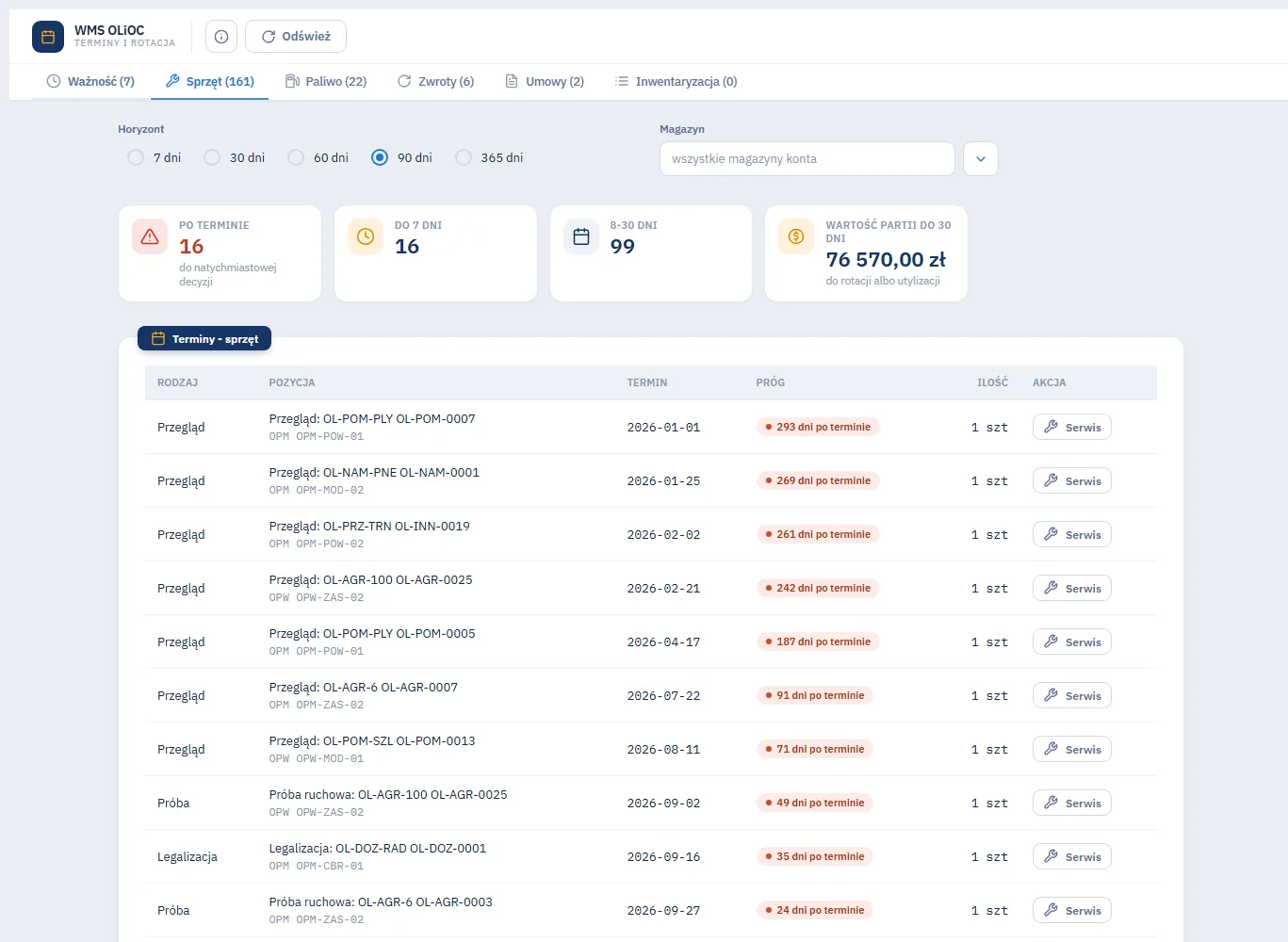Switch to Inwentaryzacja (0) tab

click(677, 82)
